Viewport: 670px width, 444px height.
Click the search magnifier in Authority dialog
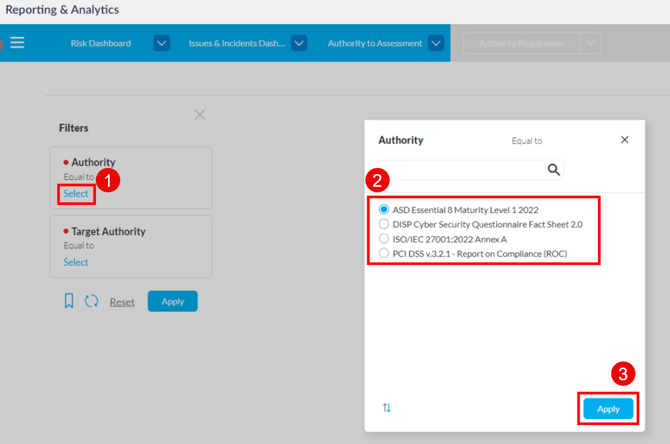click(x=553, y=170)
